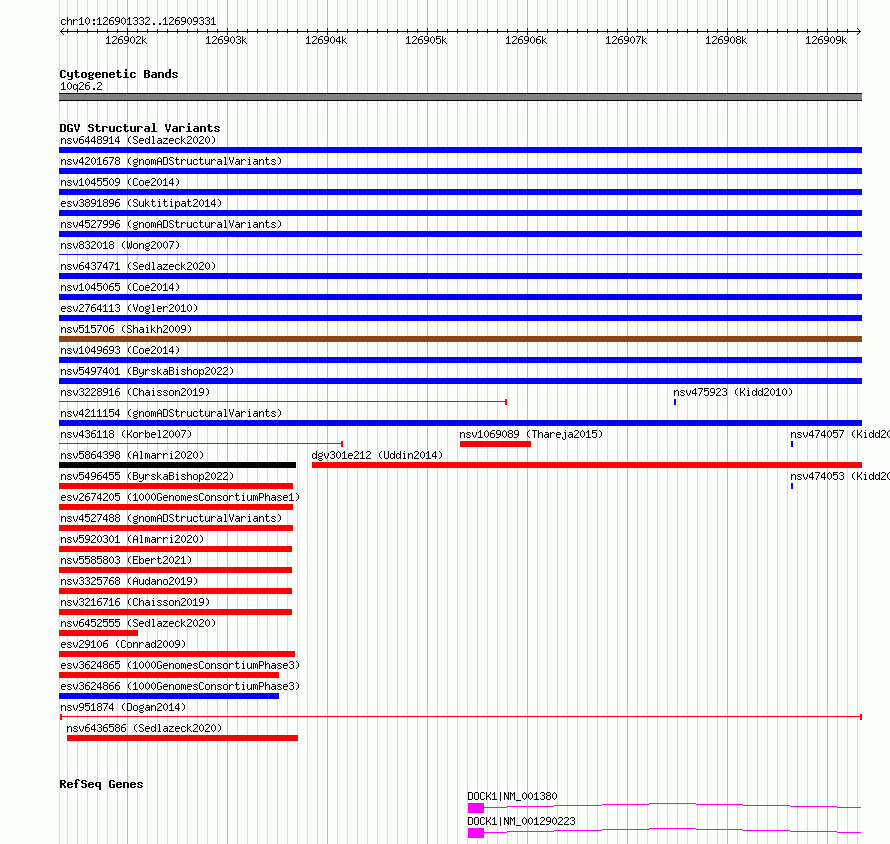Screen dimensions: 890x844
Task: Open variant nsv6448914 (Sedlazeck2020)
Action: (x=138, y=140)
